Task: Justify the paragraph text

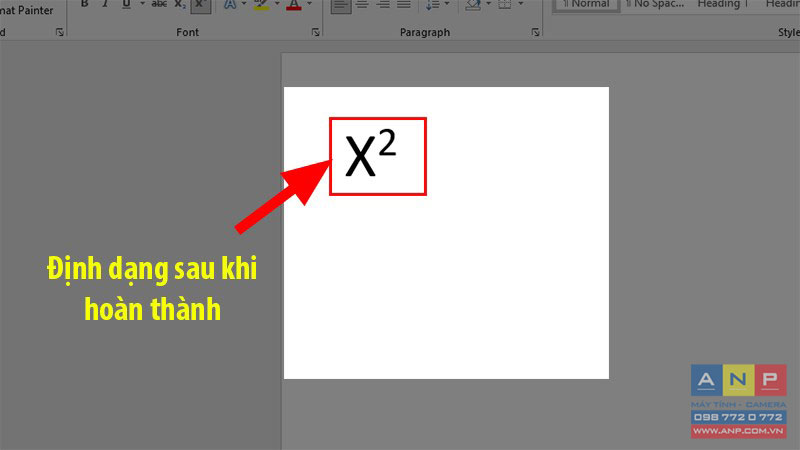Action: (404, 4)
